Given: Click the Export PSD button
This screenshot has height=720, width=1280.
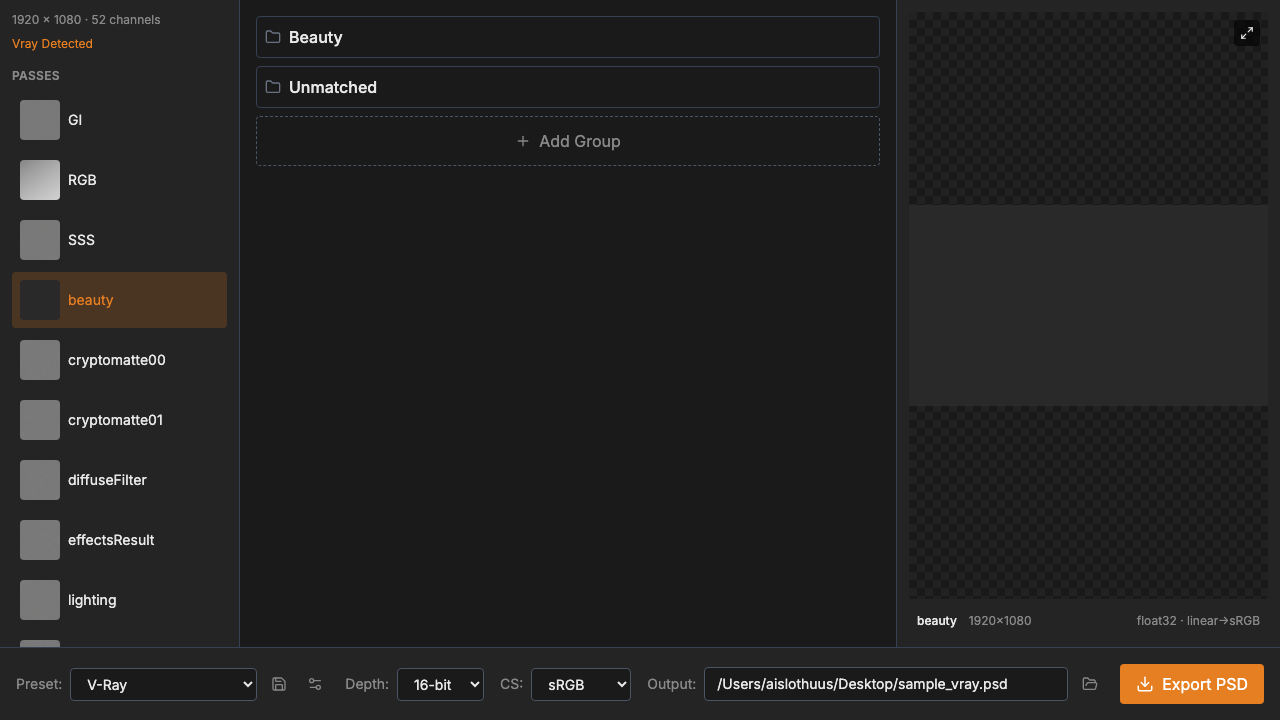Looking at the screenshot, I should (1191, 684).
